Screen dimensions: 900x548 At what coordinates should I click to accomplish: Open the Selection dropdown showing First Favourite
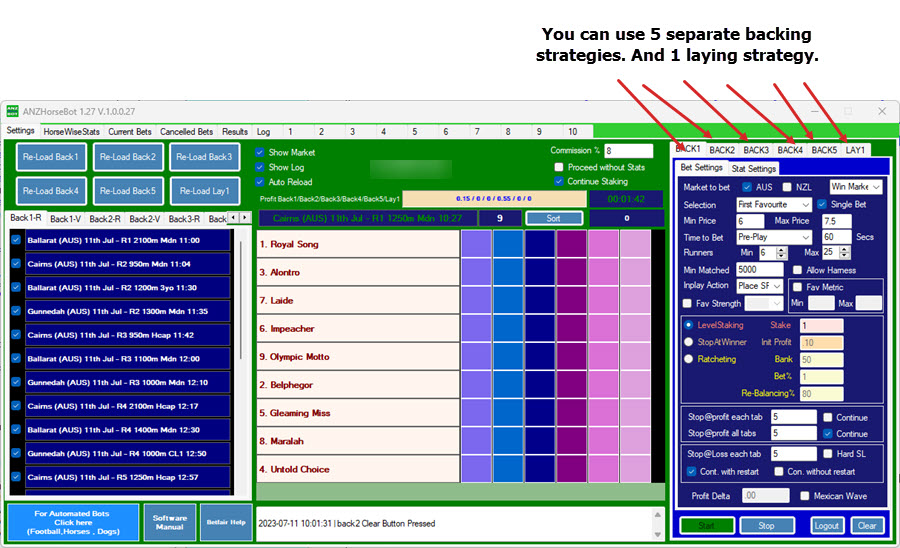(x=773, y=204)
